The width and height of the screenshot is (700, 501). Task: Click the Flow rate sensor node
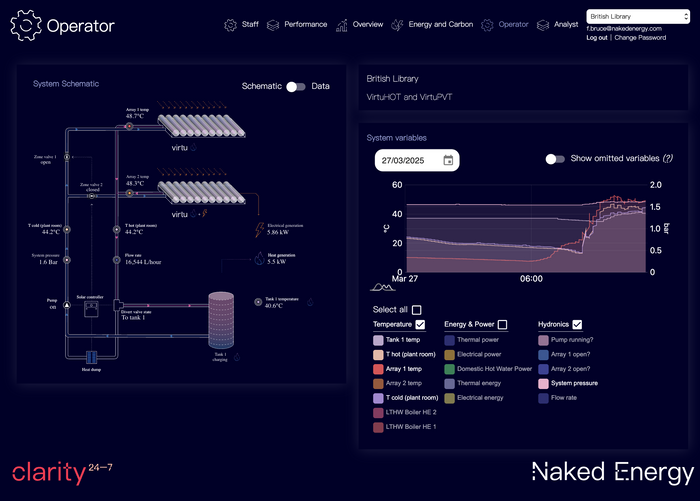click(117, 260)
